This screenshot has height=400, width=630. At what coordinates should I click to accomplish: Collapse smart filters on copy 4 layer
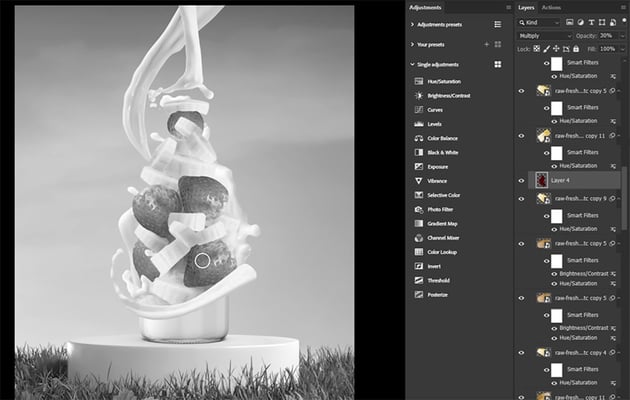click(x=619, y=352)
